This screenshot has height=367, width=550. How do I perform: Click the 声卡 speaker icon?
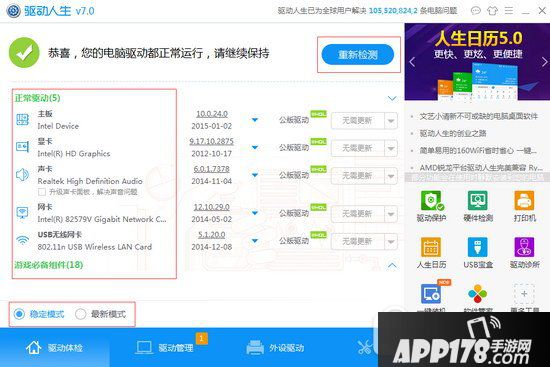tap(22, 174)
